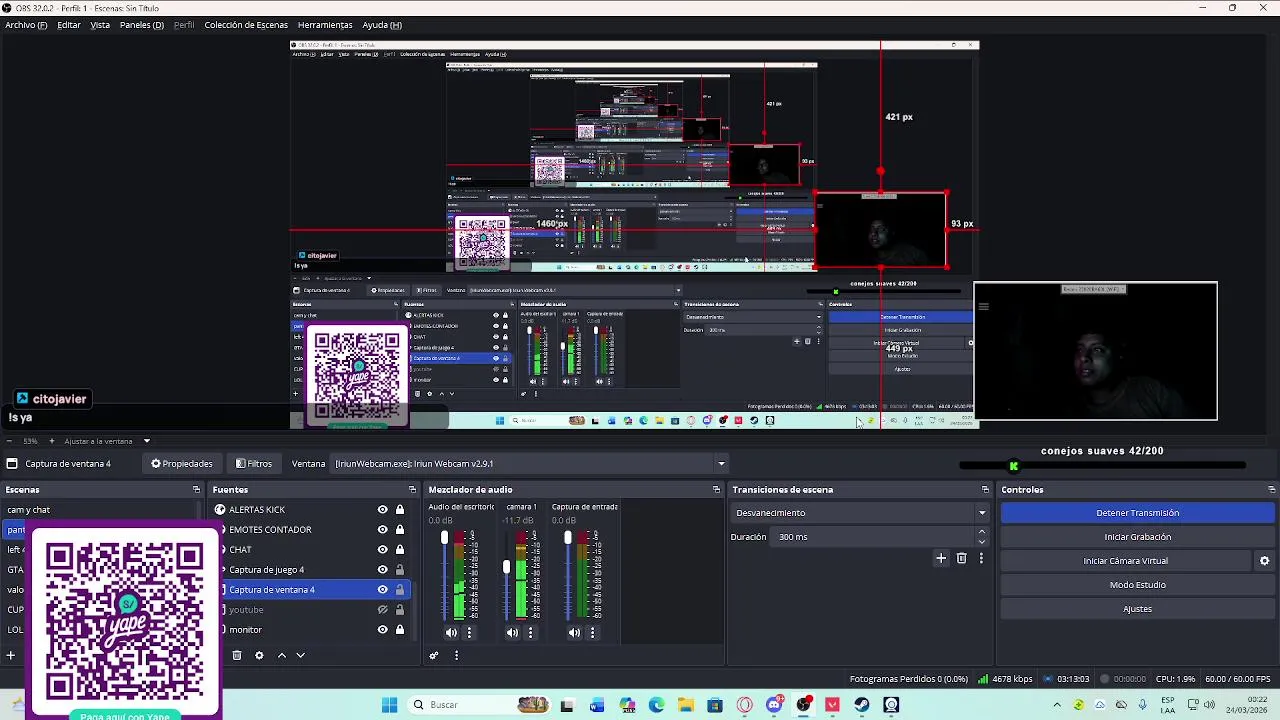Open the Fuentes dock pop-out icon

click(412, 490)
